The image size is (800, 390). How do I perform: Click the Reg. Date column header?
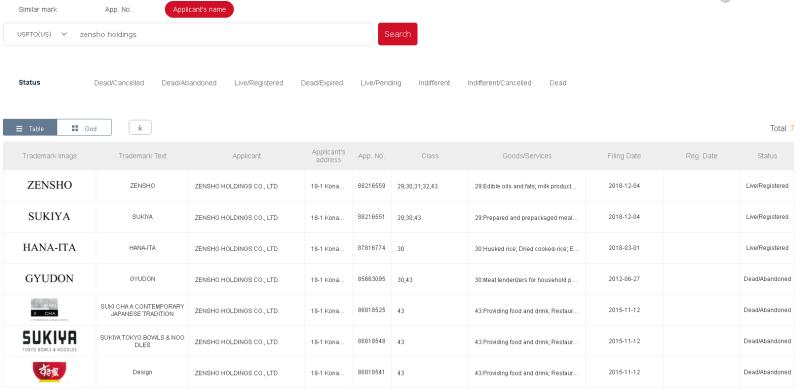[x=702, y=156]
